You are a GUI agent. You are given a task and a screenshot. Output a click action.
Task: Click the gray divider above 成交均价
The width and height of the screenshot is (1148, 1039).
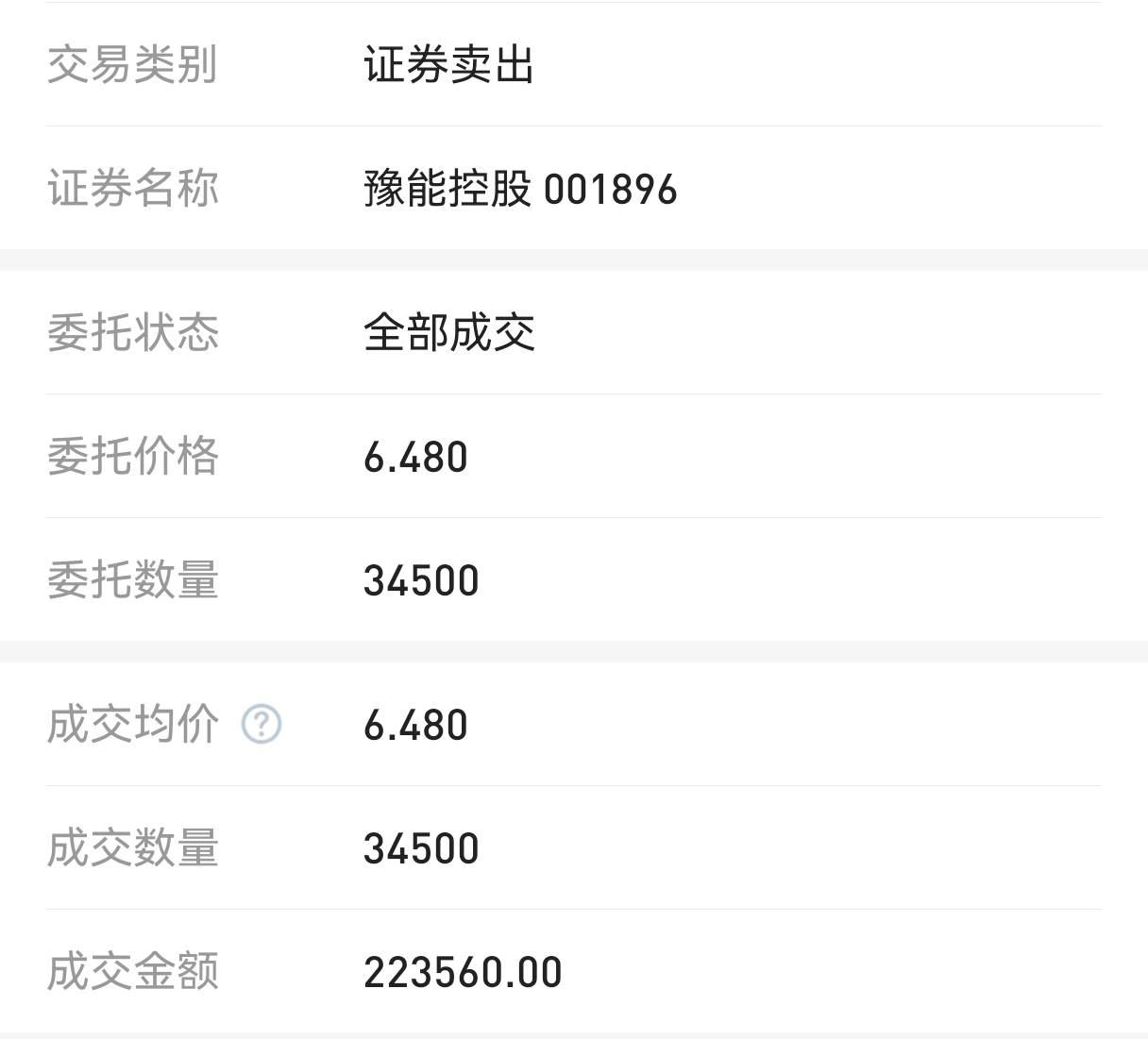574,652
